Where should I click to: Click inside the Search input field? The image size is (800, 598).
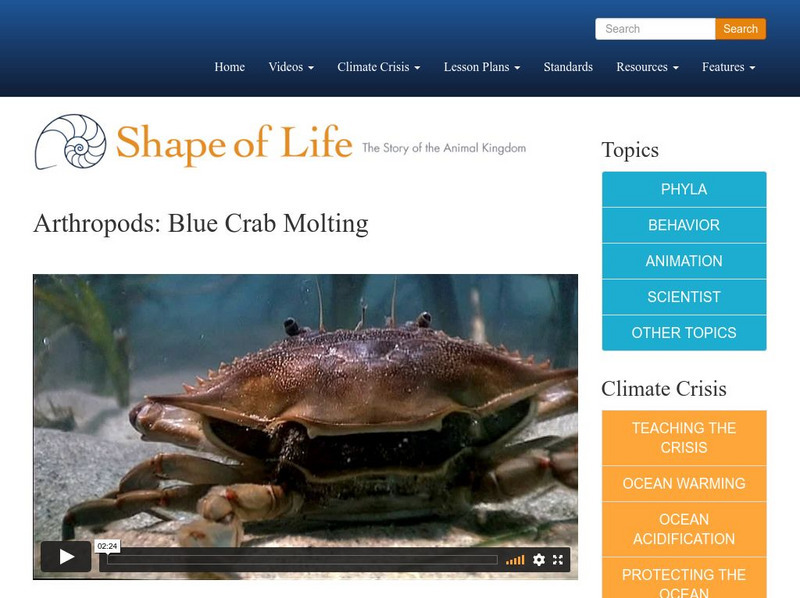click(655, 29)
